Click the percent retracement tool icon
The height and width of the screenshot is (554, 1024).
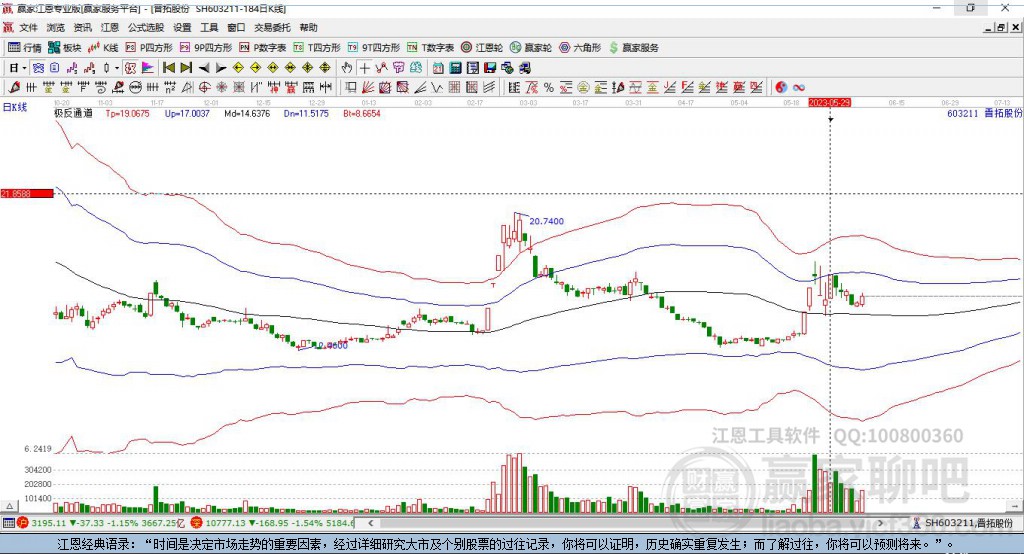coord(549,87)
